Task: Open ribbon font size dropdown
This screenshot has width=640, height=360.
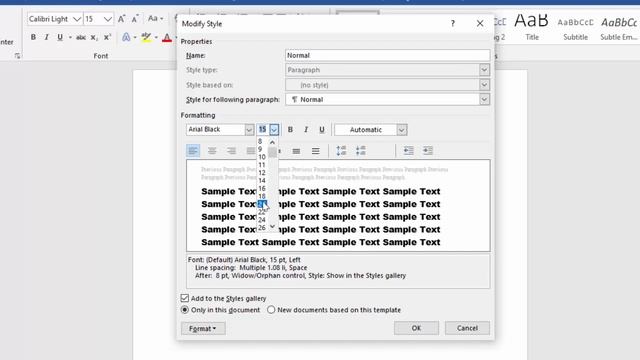Action: (x=107, y=19)
